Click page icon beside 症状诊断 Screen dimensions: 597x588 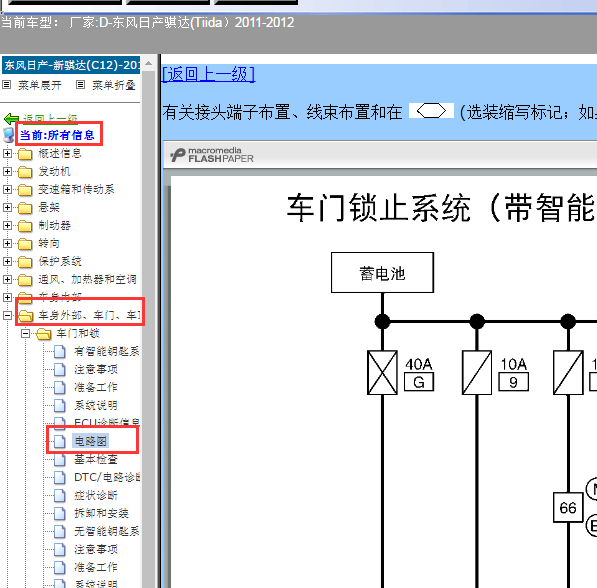tap(59, 495)
